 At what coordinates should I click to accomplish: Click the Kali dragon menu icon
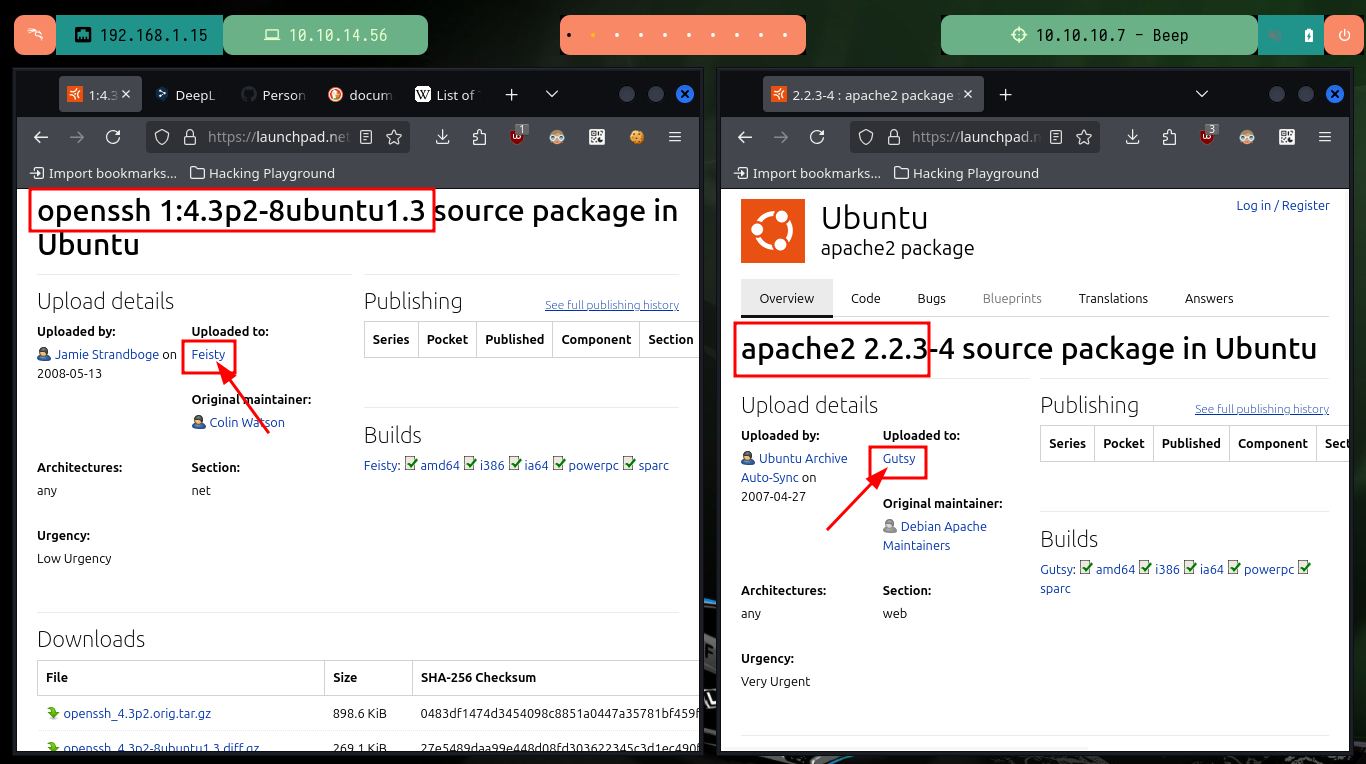pos(34,35)
